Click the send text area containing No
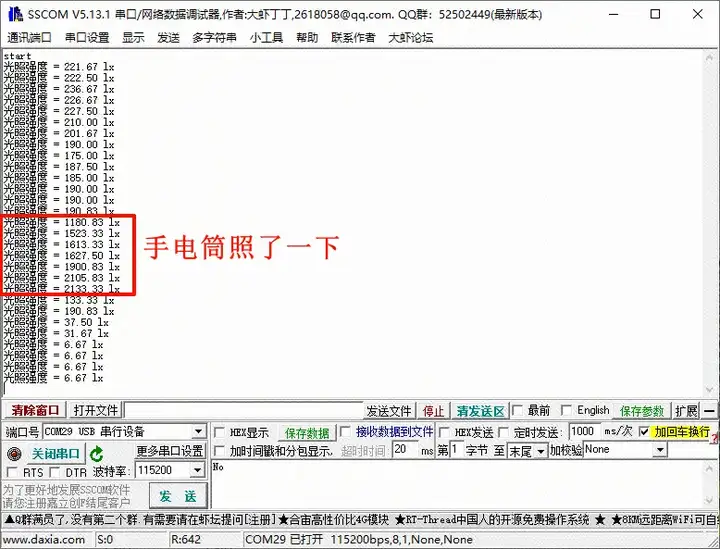This screenshot has height=549, width=720. 457,484
